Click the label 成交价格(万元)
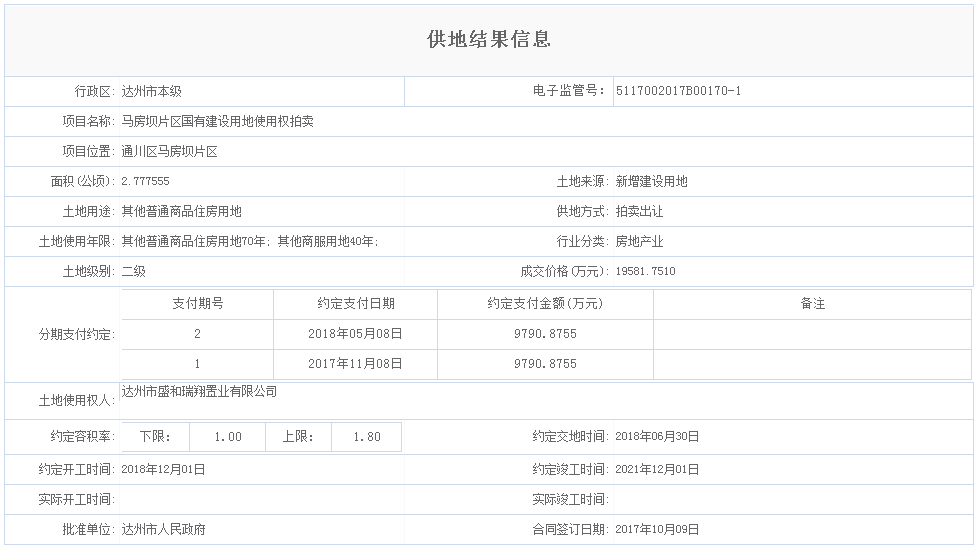976x547 pixels. [565, 271]
